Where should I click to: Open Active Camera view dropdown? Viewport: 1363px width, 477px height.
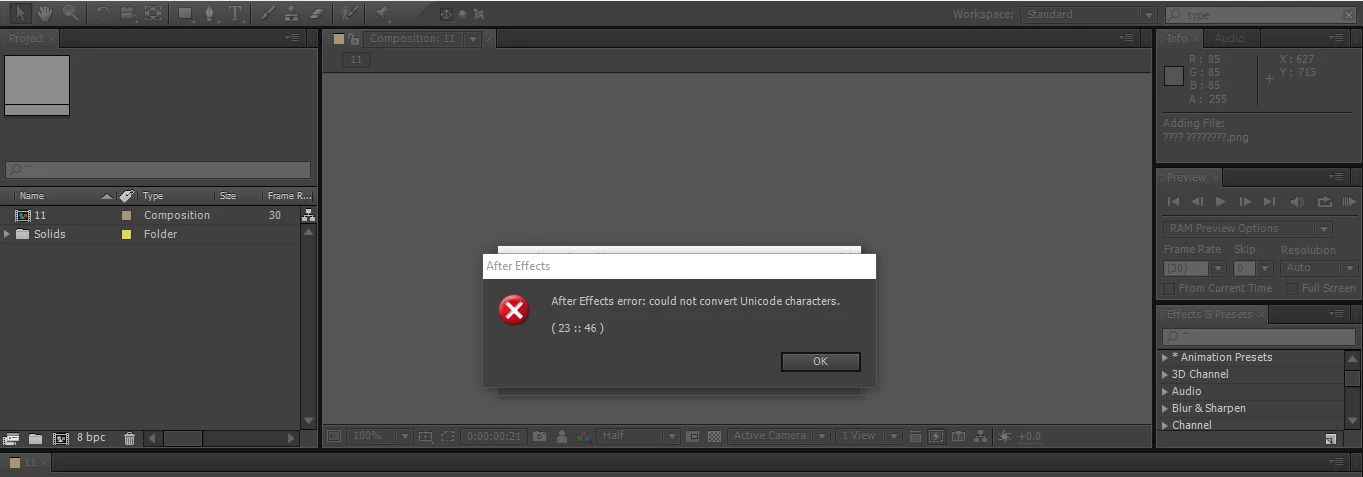[780, 436]
